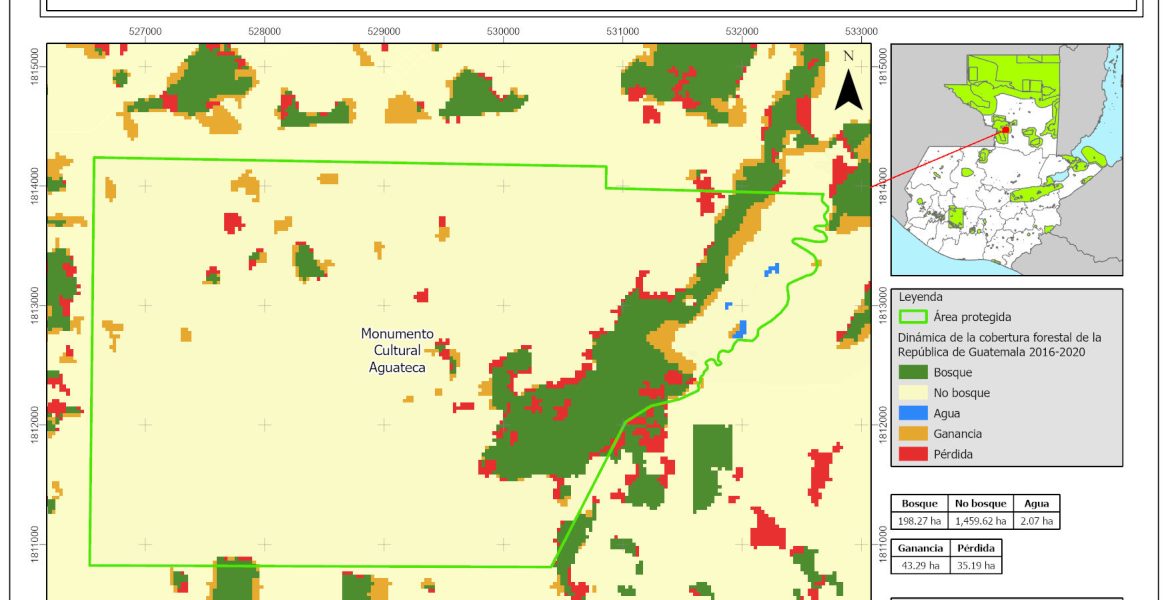Viewport: 1170px width, 600px height.
Task: Click the Área protegida outline legend symbol
Action: (914, 317)
